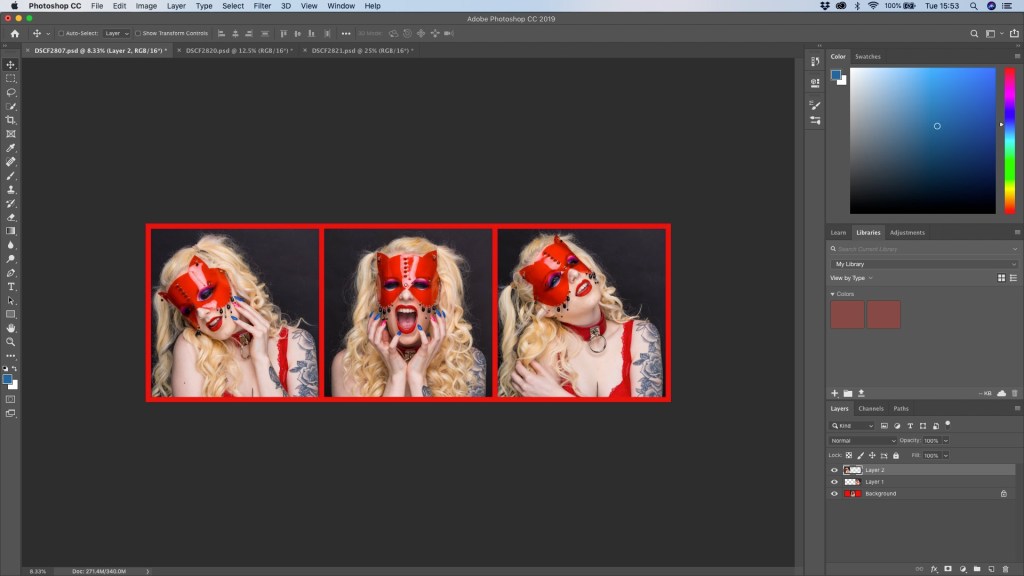Viewport: 1024px width, 576px height.
Task: Choose the Horizontal Type tool
Action: coord(11,286)
